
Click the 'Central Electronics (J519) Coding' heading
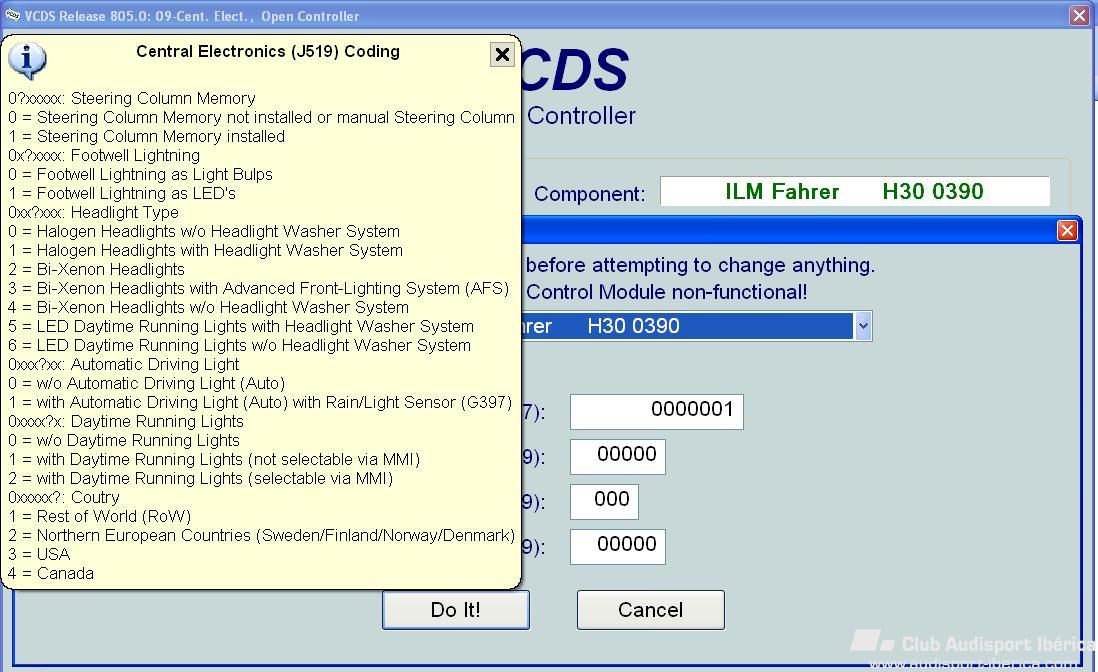[x=268, y=51]
